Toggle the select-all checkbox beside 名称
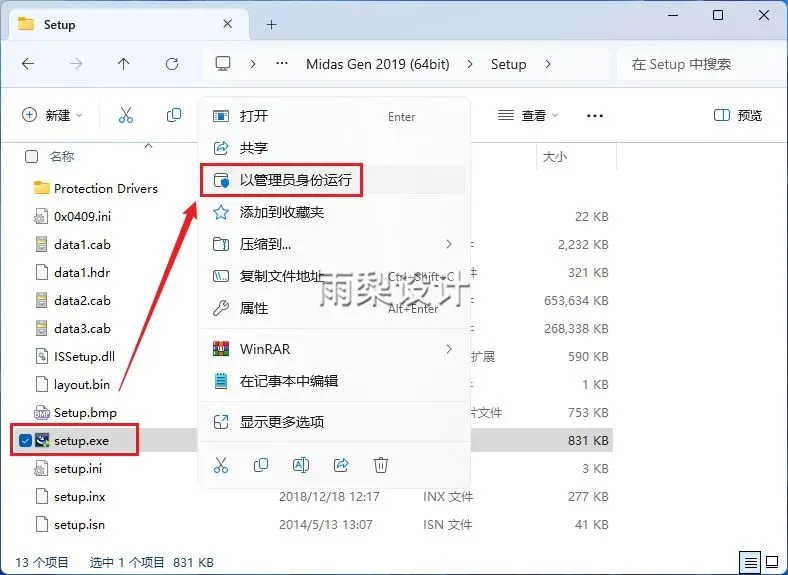 point(31,156)
